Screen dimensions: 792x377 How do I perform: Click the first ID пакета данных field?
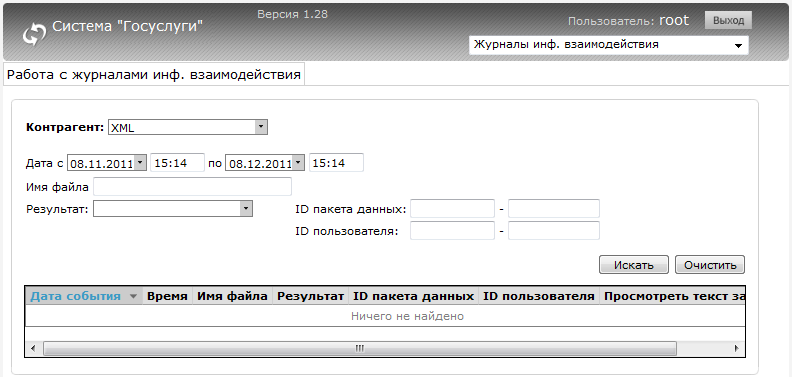tap(453, 209)
